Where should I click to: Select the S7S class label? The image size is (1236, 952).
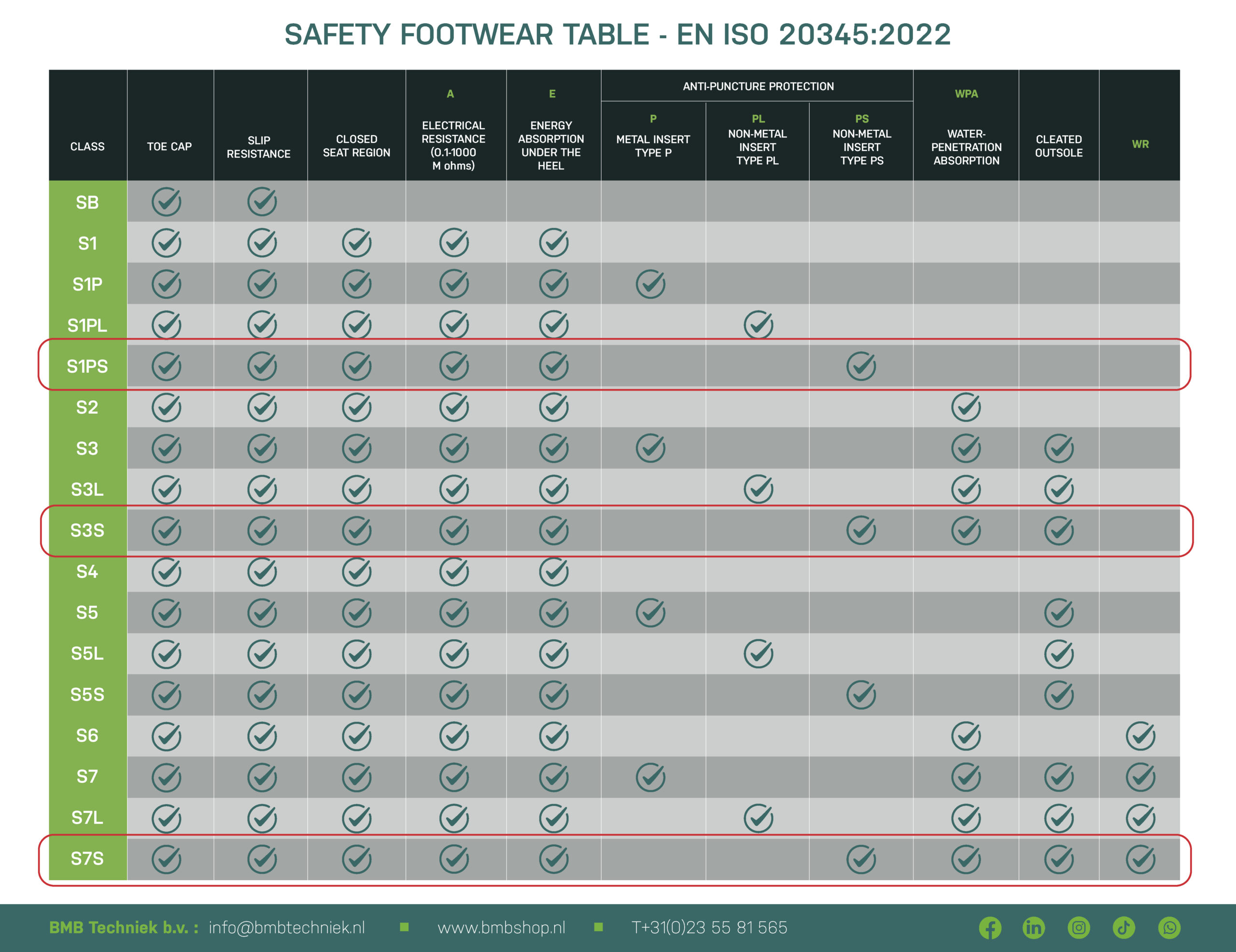[87, 859]
